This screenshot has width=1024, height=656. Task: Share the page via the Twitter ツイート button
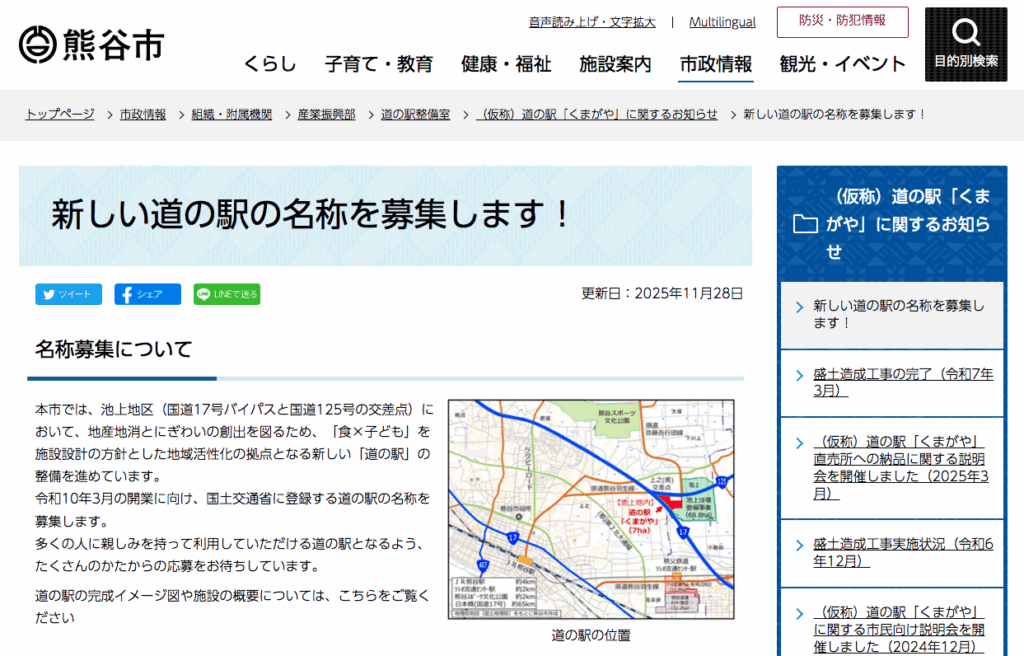[68, 294]
